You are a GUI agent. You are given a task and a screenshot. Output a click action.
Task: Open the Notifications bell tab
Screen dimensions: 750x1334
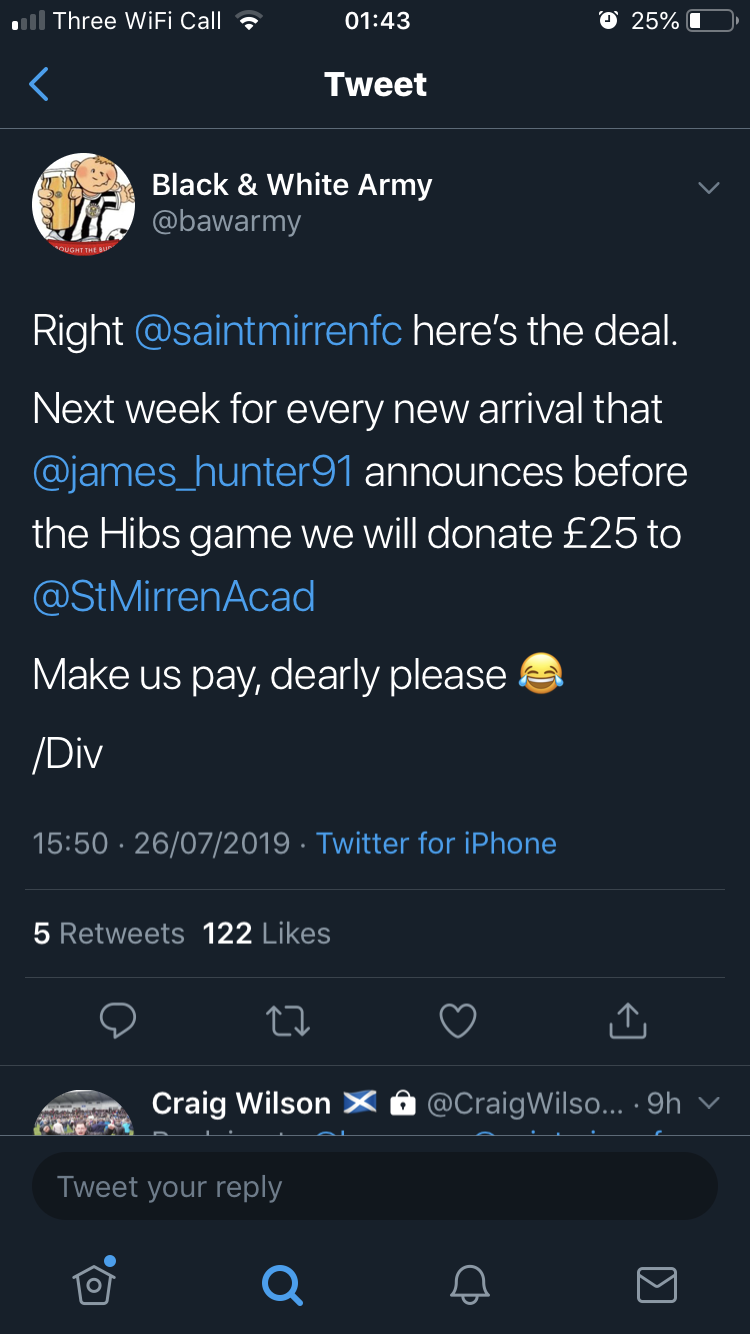click(x=469, y=1285)
